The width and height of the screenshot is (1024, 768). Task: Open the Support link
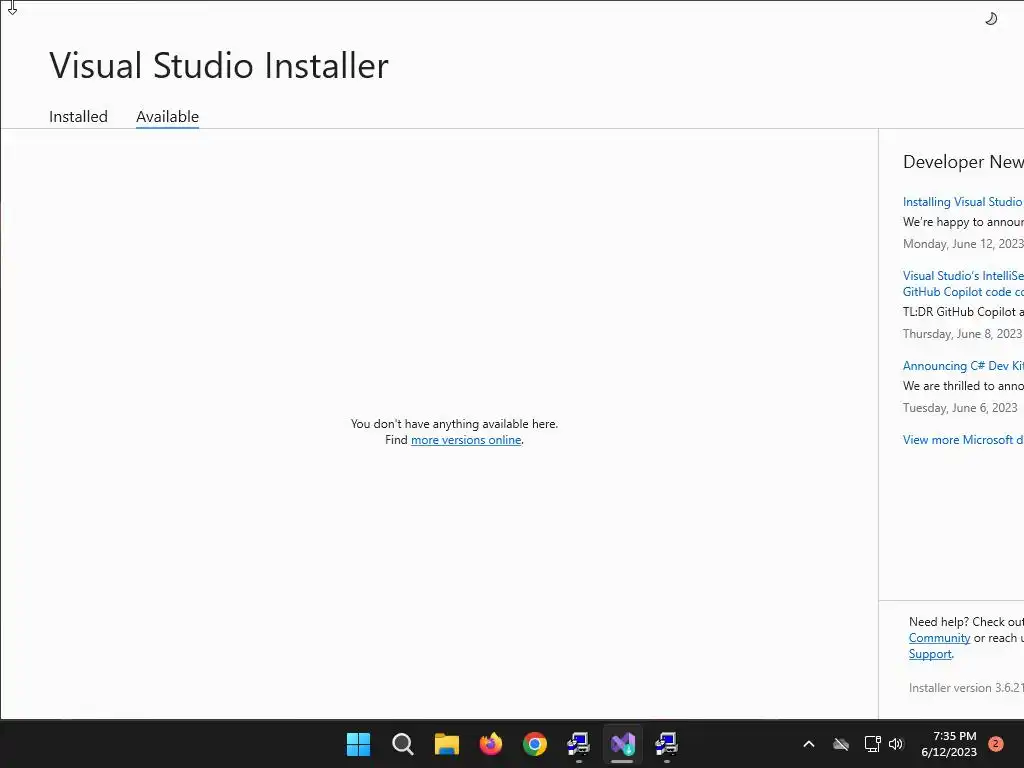tap(930, 654)
